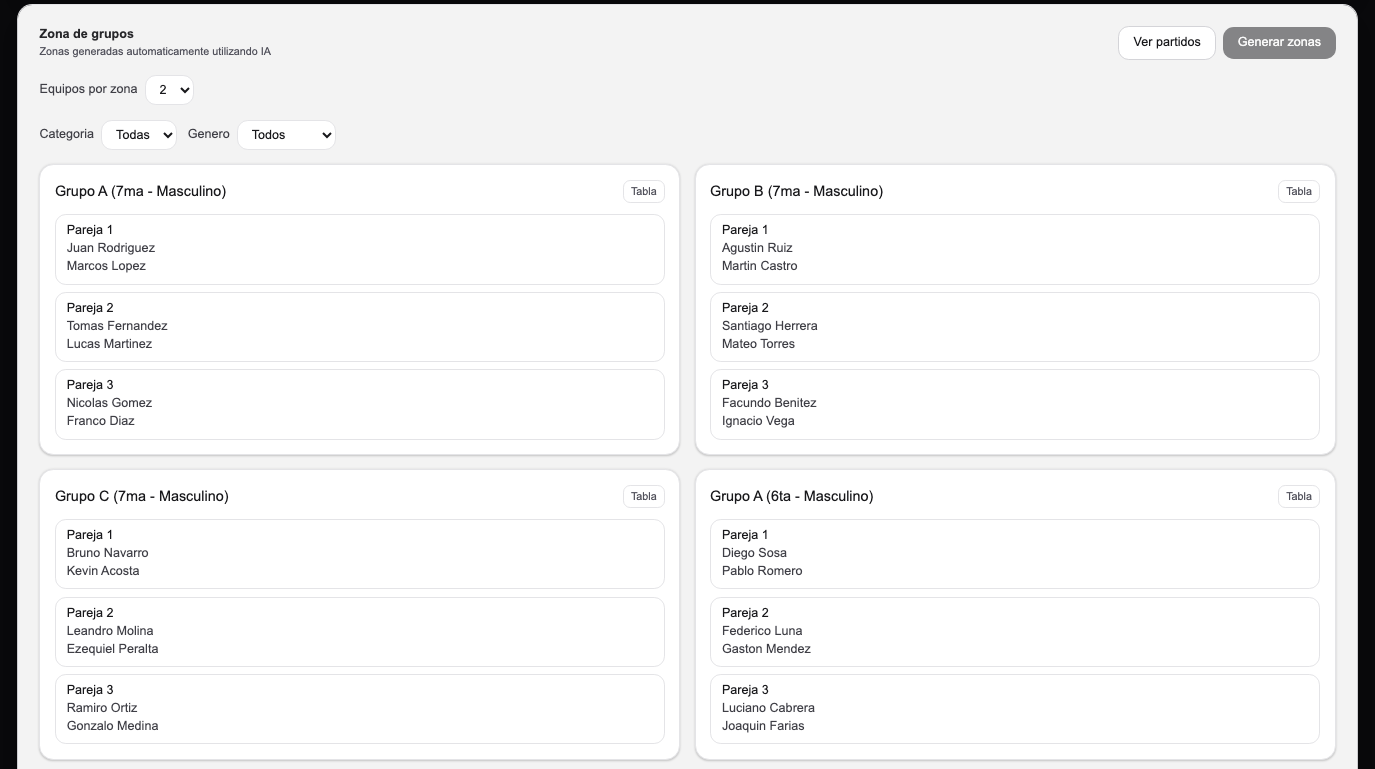Select Pareja 1 card with Agustin Ruiz
Screen dimensions: 1375x769
tap(1014, 249)
